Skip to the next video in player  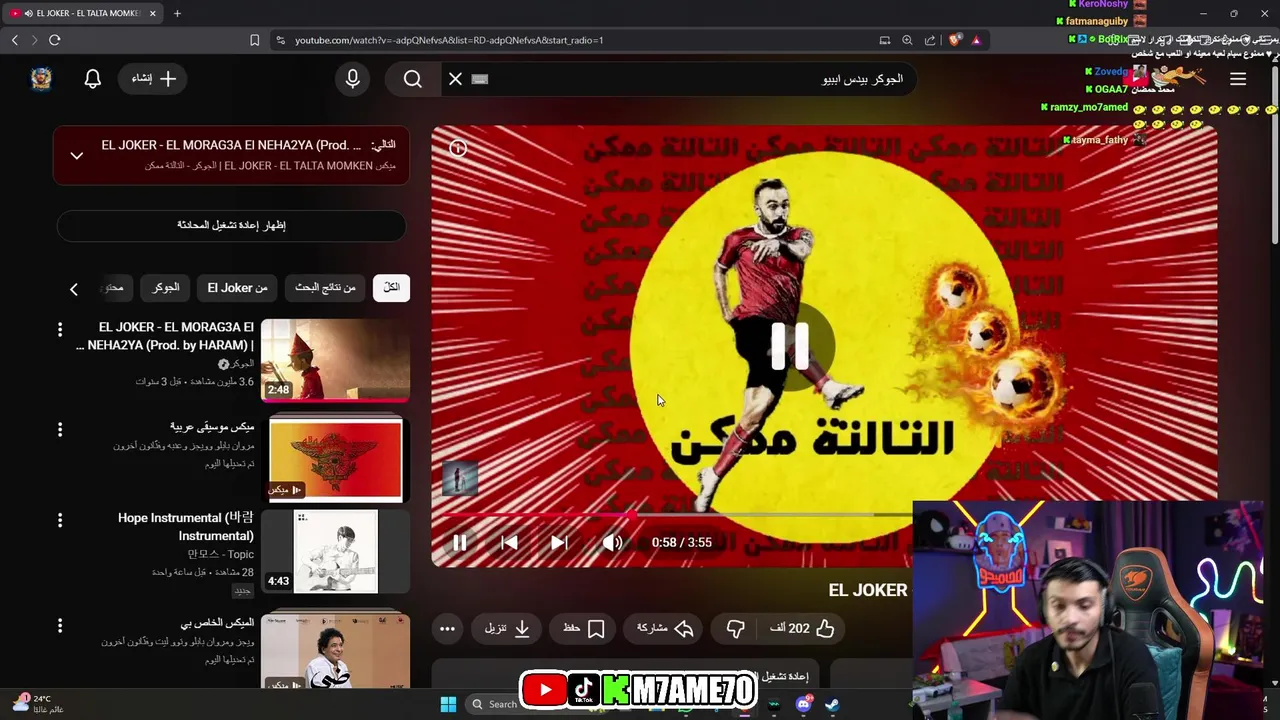pos(559,542)
